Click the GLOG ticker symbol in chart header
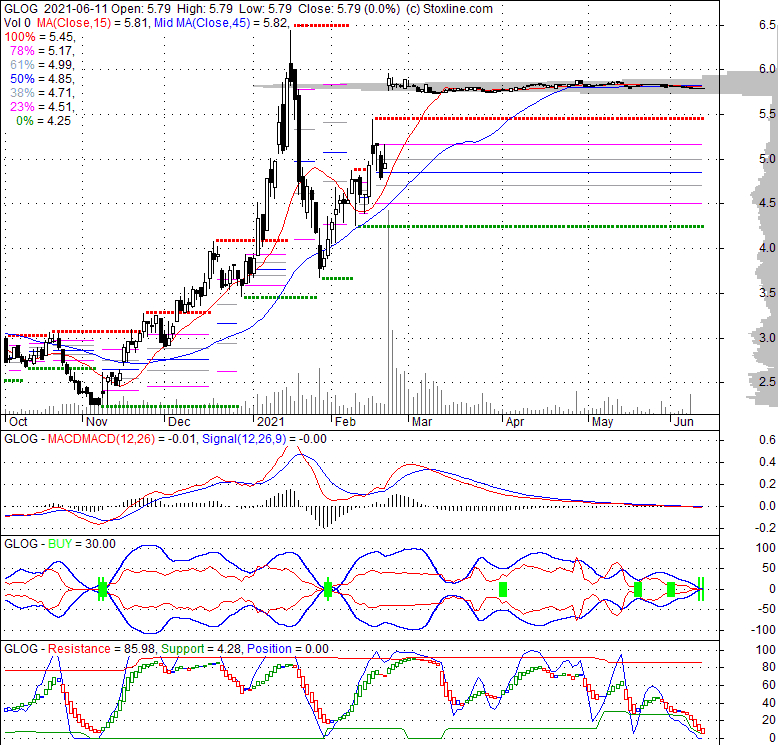This screenshot has height=745, width=780. pos(21,9)
